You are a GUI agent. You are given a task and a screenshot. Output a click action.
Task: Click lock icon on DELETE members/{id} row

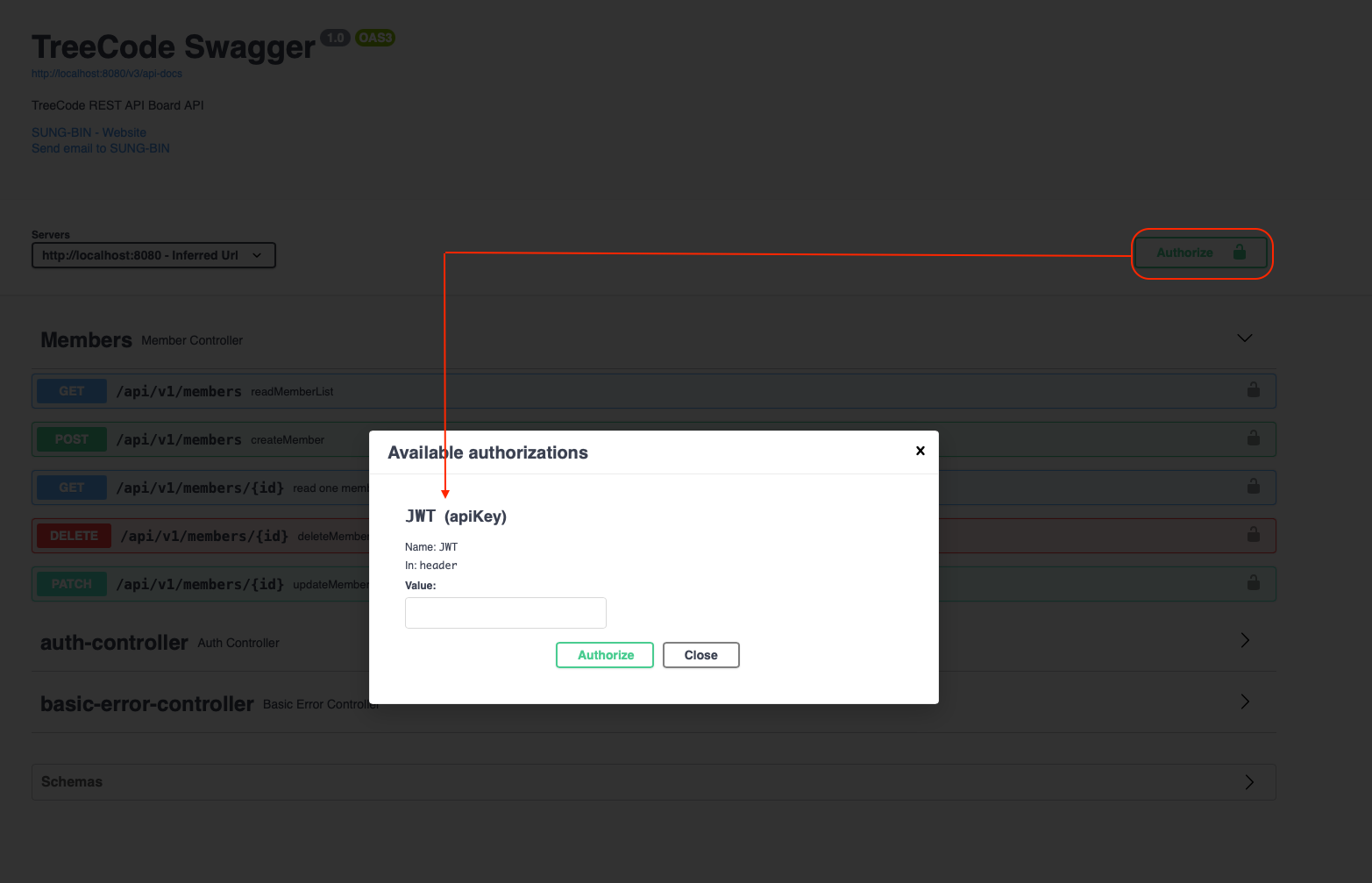point(1254,534)
